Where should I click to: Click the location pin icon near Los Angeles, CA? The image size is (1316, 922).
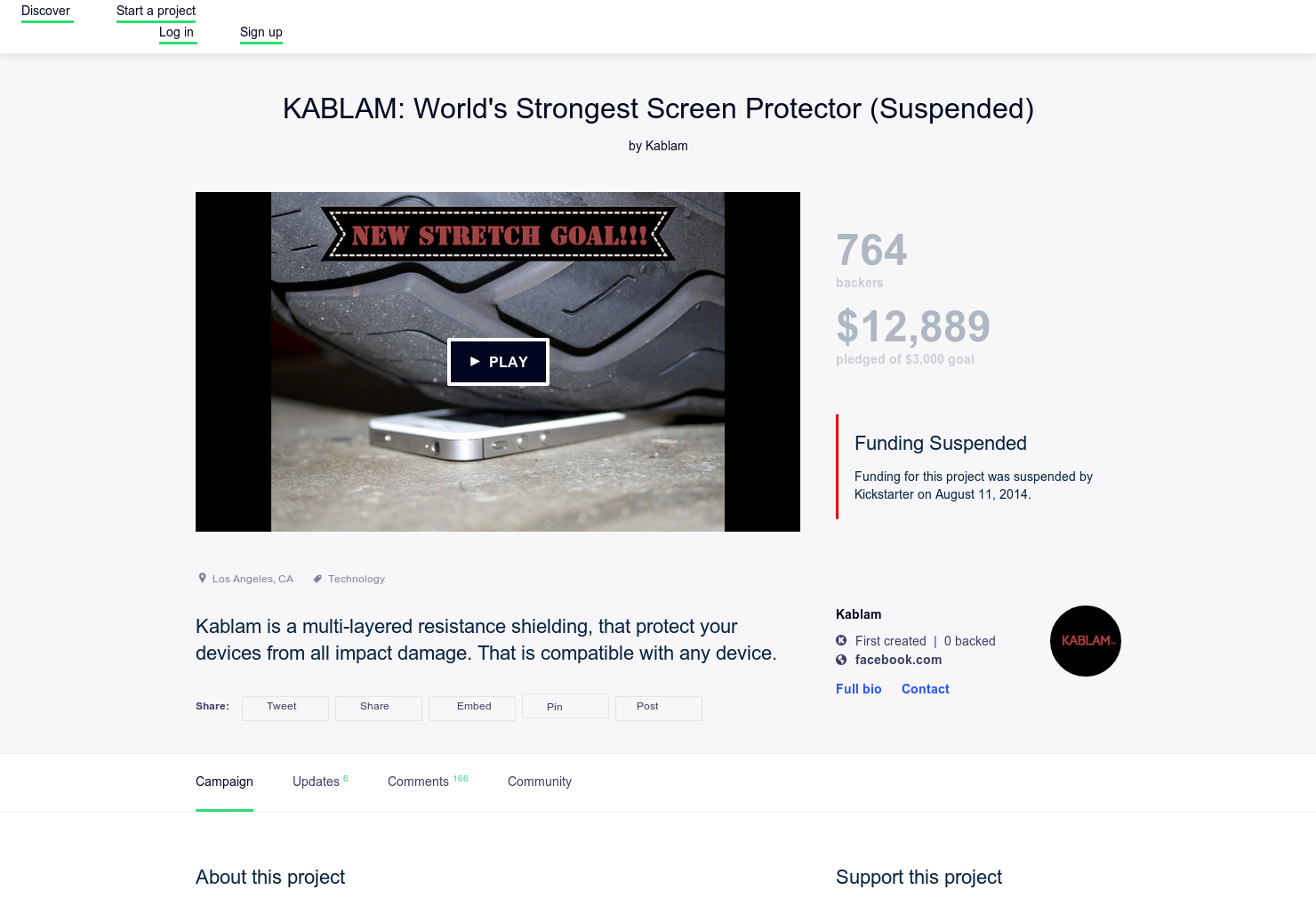(202, 578)
